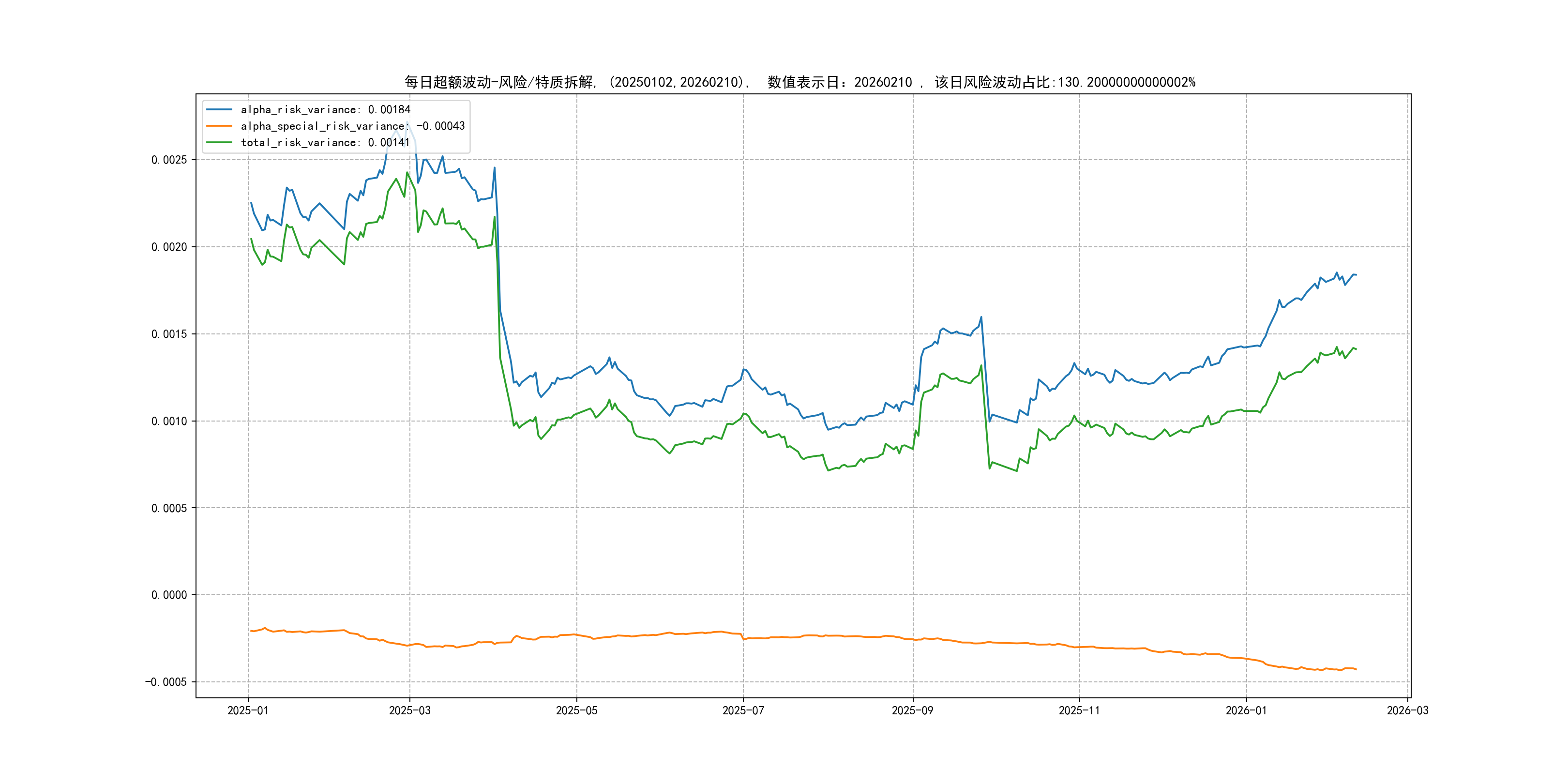
Task: Click the 2025-09 x-axis tick label
Action: pos(912,710)
